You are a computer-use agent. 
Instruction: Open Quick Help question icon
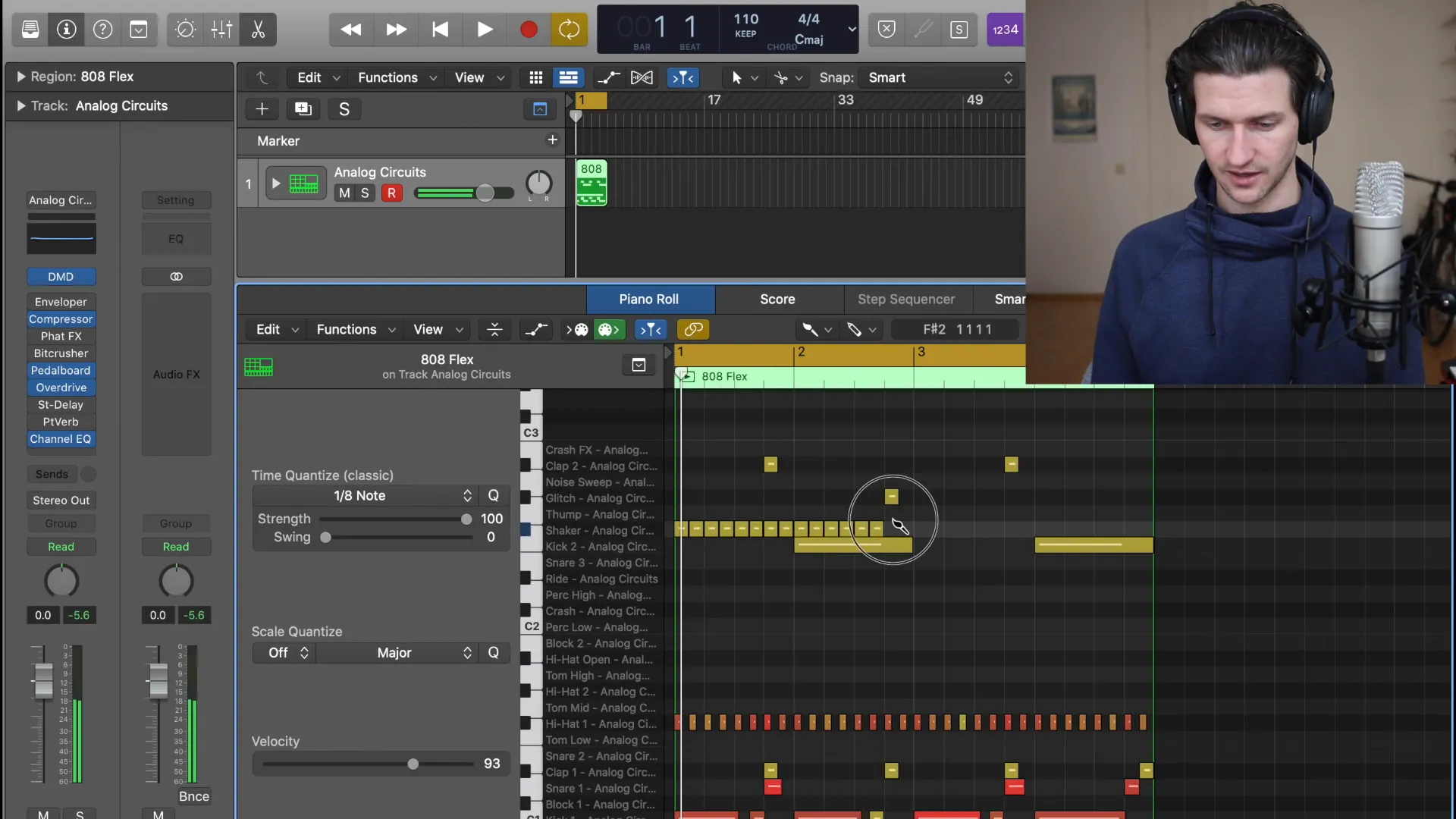pos(102,30)
